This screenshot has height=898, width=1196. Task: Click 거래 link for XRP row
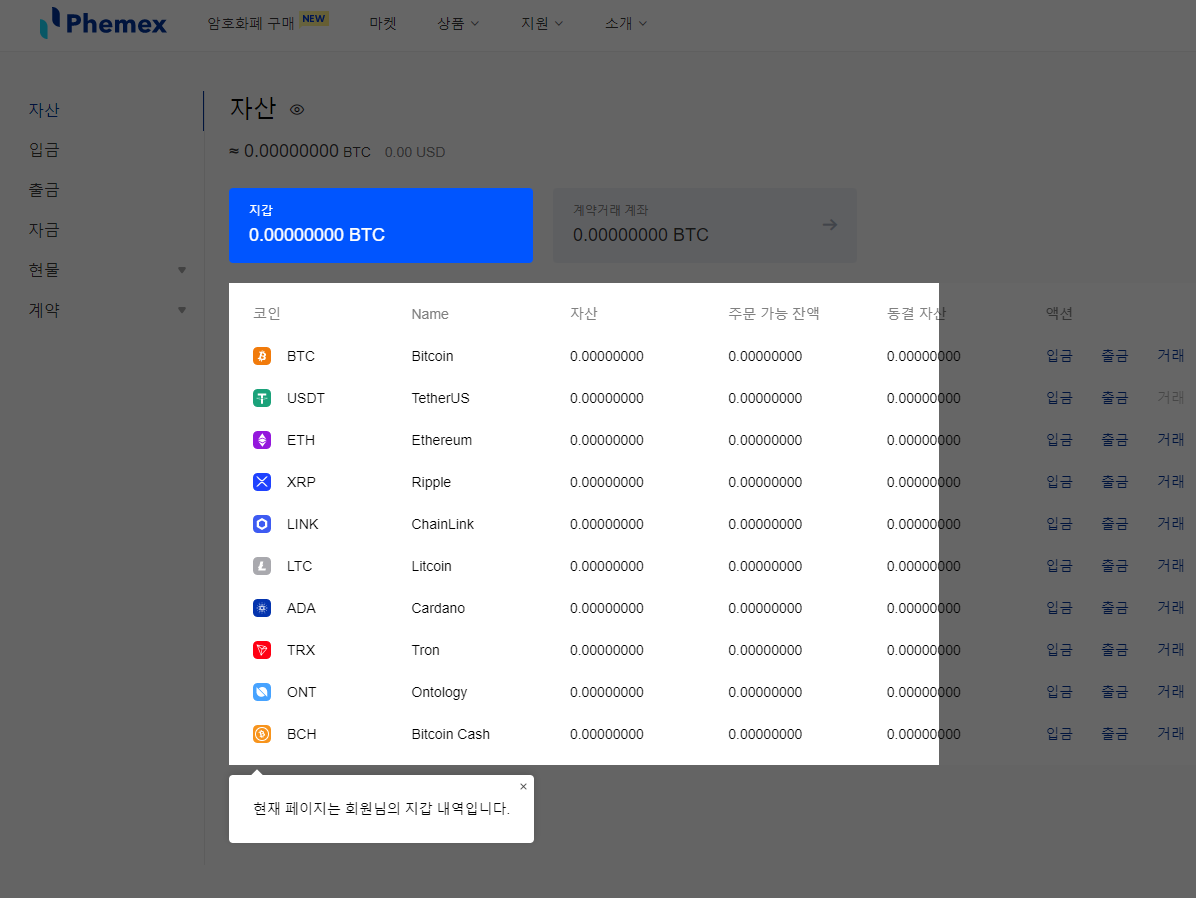click(1171, 481)
